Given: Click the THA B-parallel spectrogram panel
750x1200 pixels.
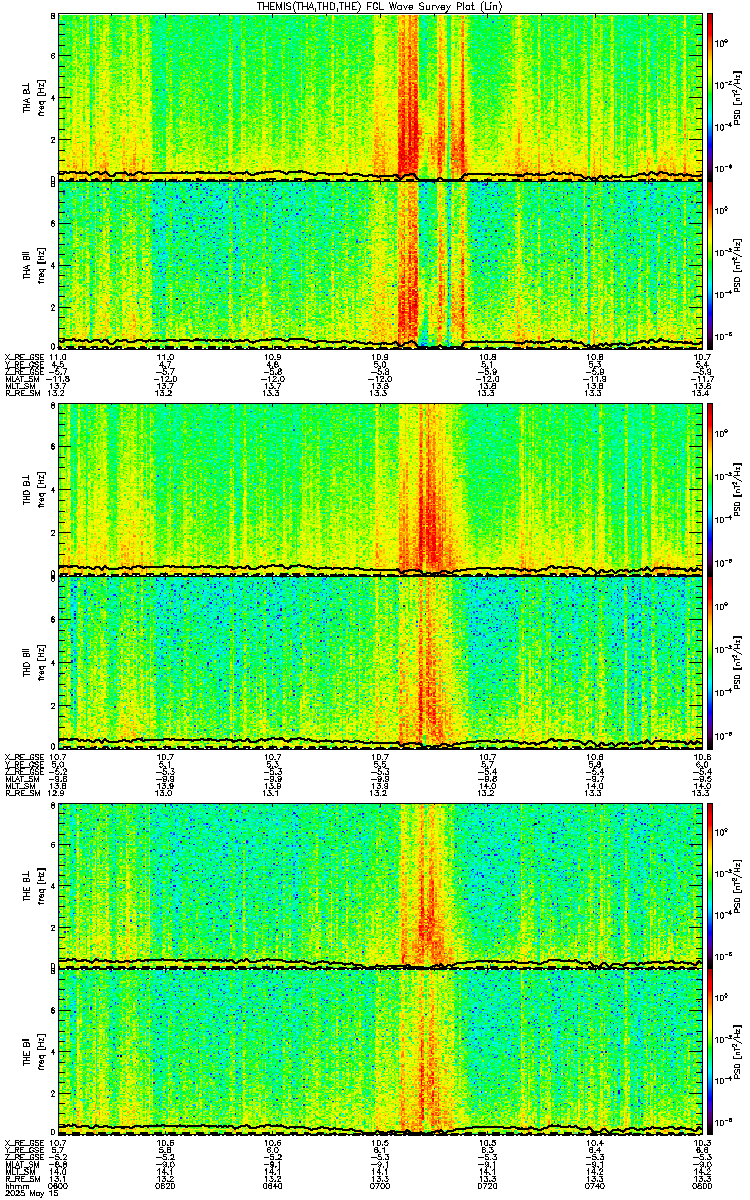Looking at the screenshot, I should click(380, 264).
